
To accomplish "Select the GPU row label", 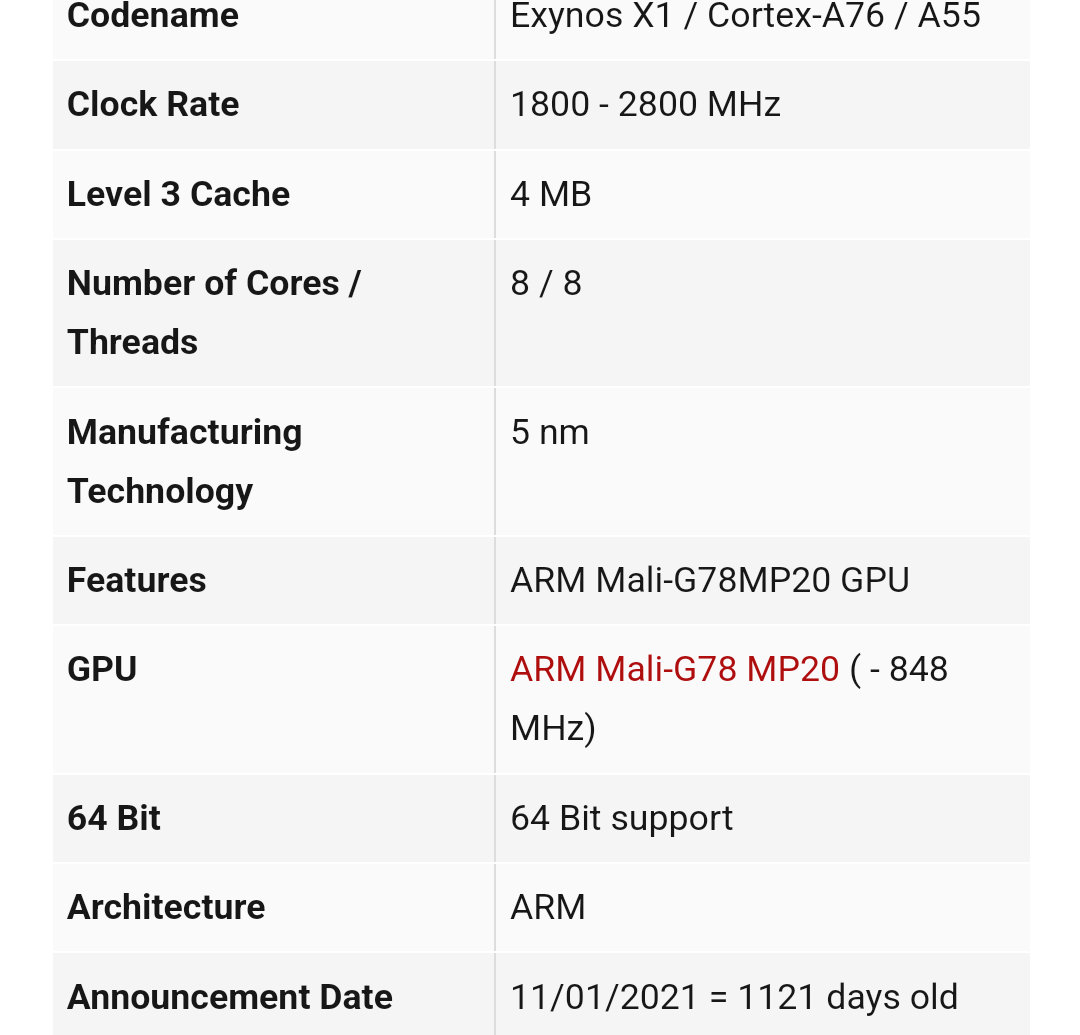I will tap(102, 669).
